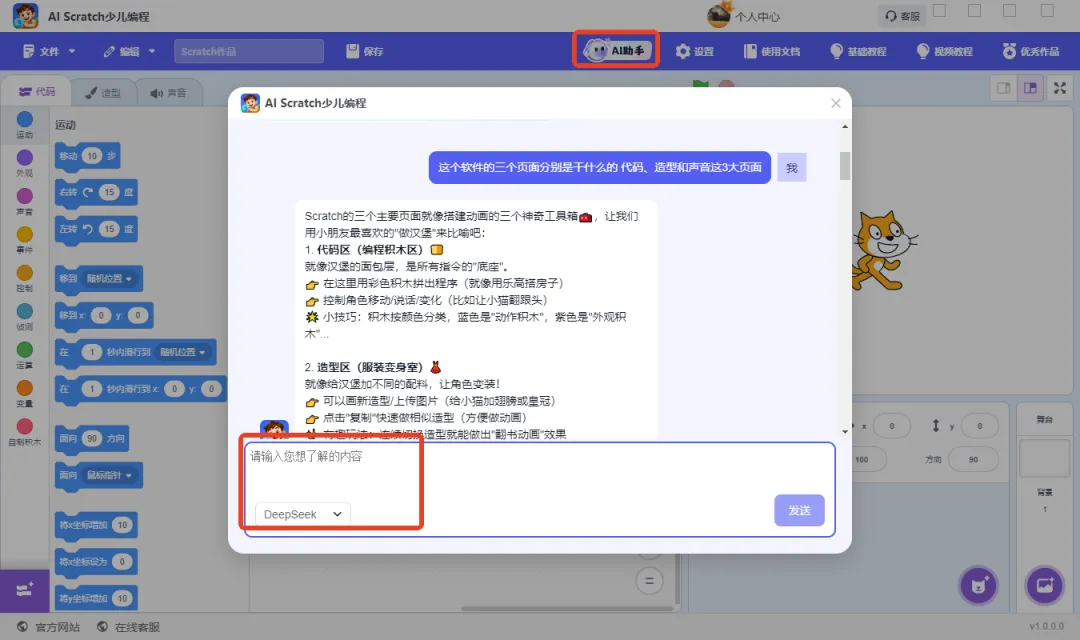Select the 控制 control category circle
The height and width of the screenshot is (640, 1080).
25,273
